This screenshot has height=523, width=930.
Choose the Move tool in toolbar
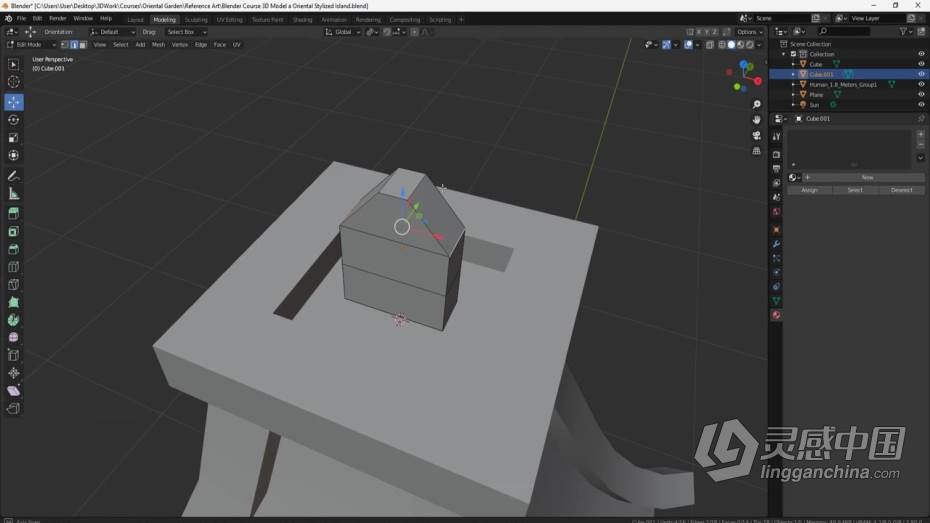point(14,102)
